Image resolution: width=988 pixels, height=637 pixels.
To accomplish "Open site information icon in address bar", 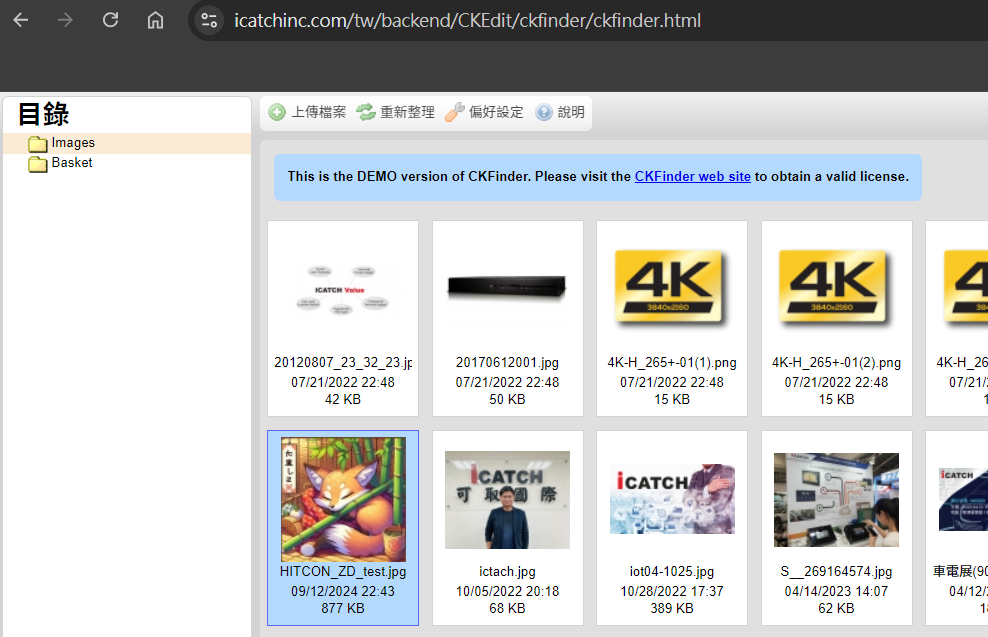I will [209, 20].
